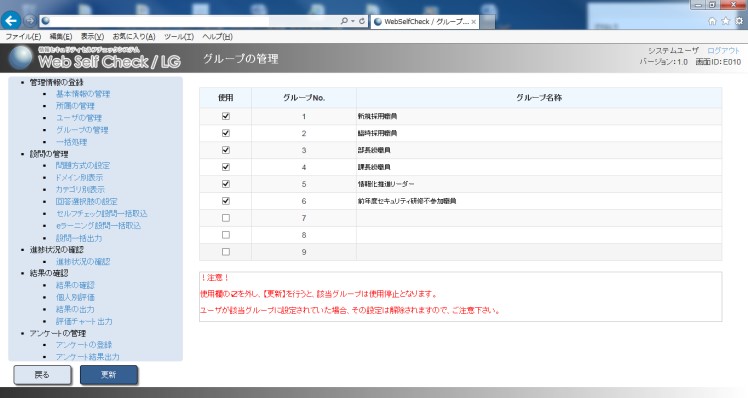Click the empty name field for group 8

click(x=539, y=235)
